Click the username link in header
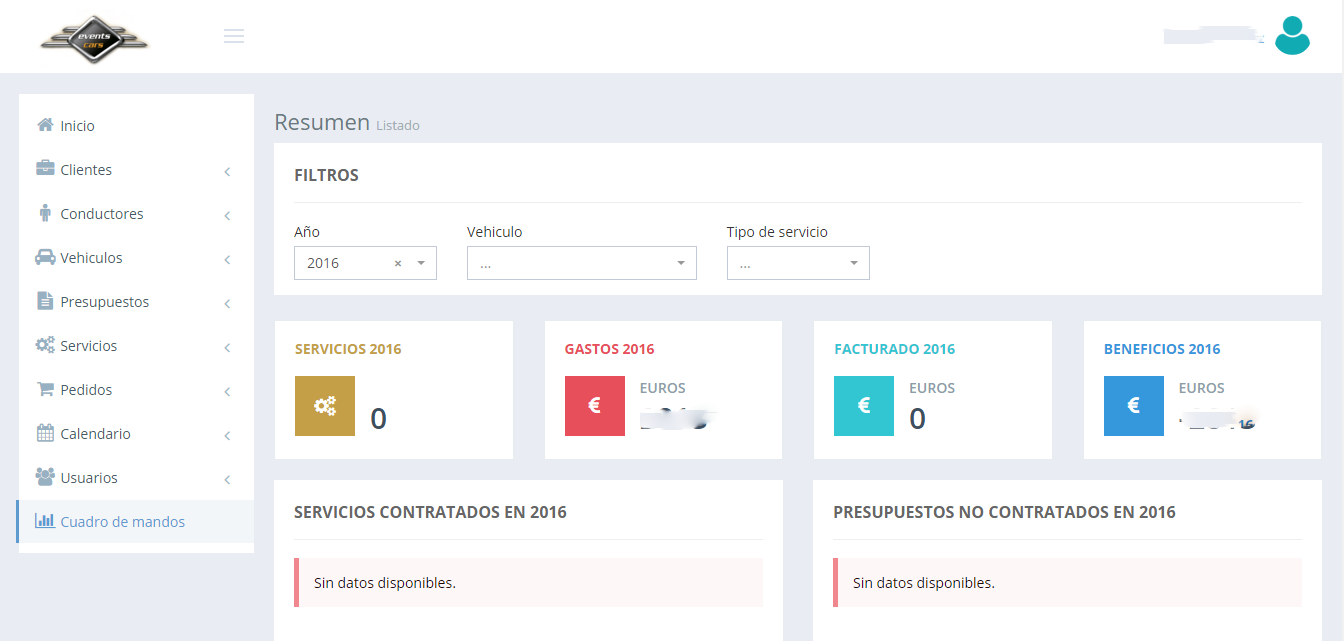This screenshot has width=1344, height=641. (1213, 37)
